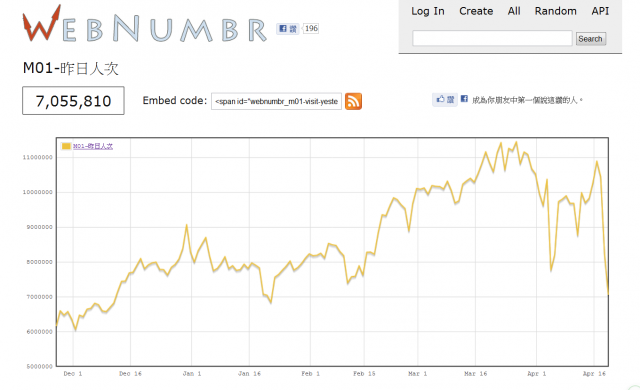Click the 5000000 y-axis label

pos(39,366)
